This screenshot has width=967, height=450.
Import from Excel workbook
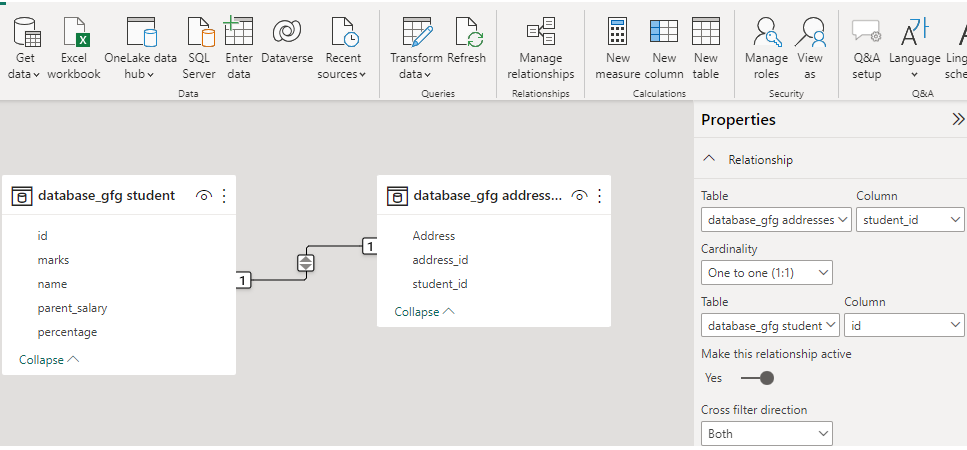(74, 49)
